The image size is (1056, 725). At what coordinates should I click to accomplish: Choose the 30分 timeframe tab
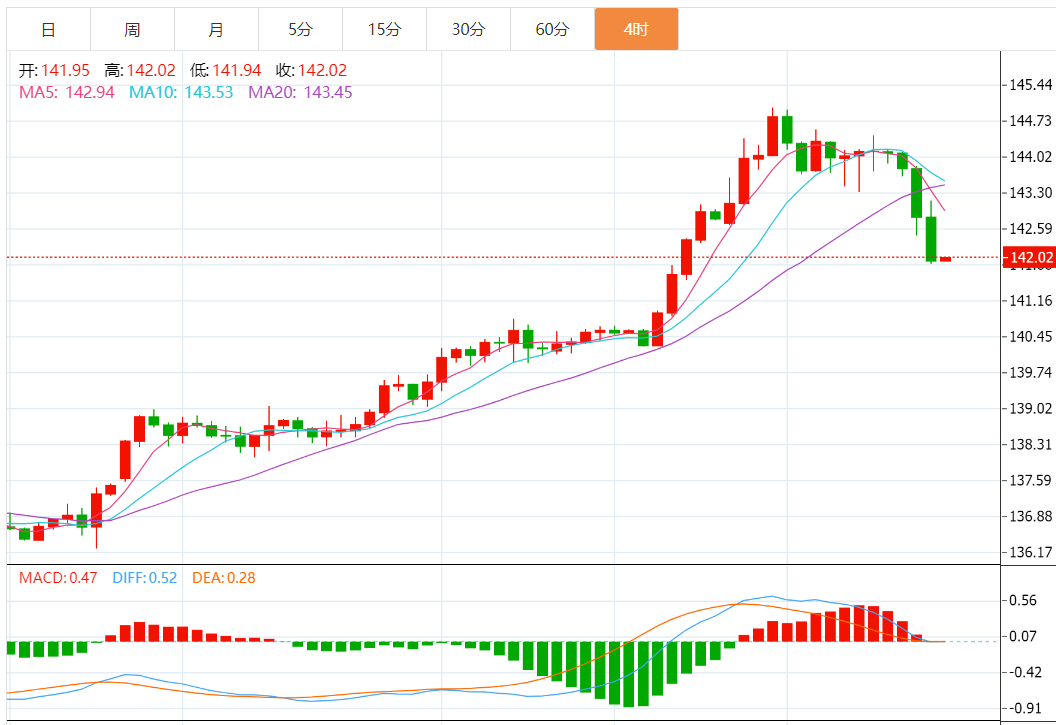tap(468, 30)
